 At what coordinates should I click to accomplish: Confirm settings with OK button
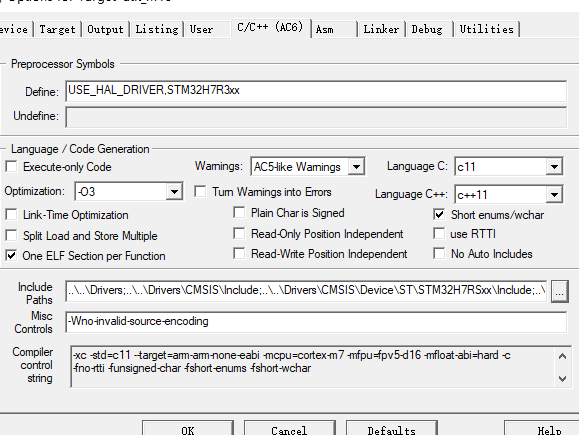pos(188,428)
